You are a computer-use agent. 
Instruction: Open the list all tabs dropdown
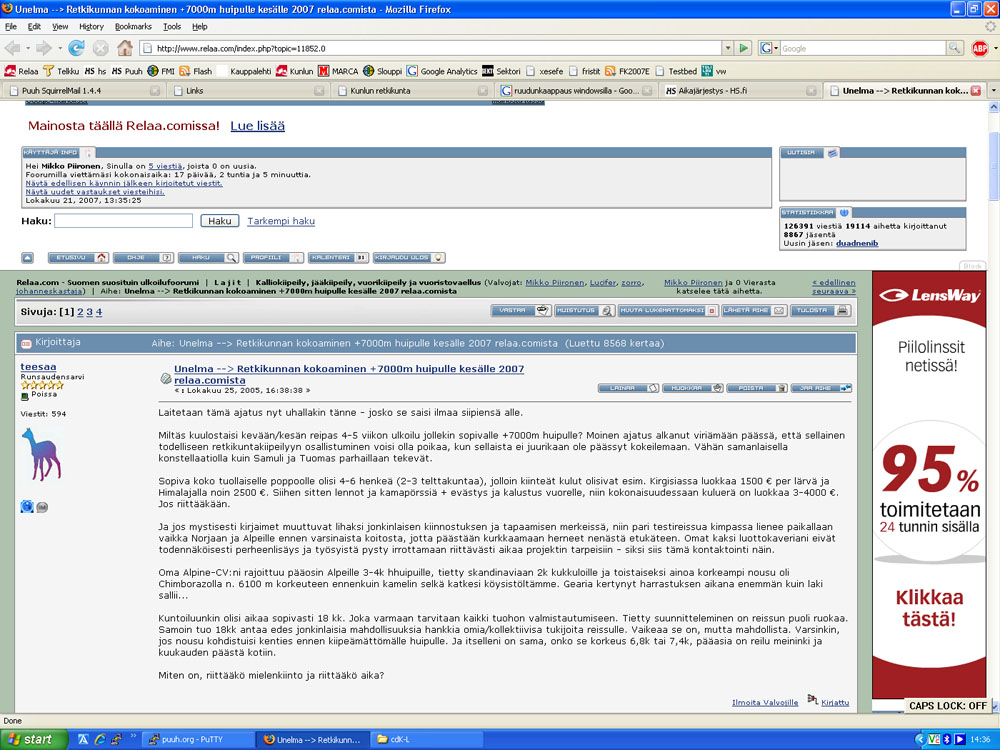[992, 91]
